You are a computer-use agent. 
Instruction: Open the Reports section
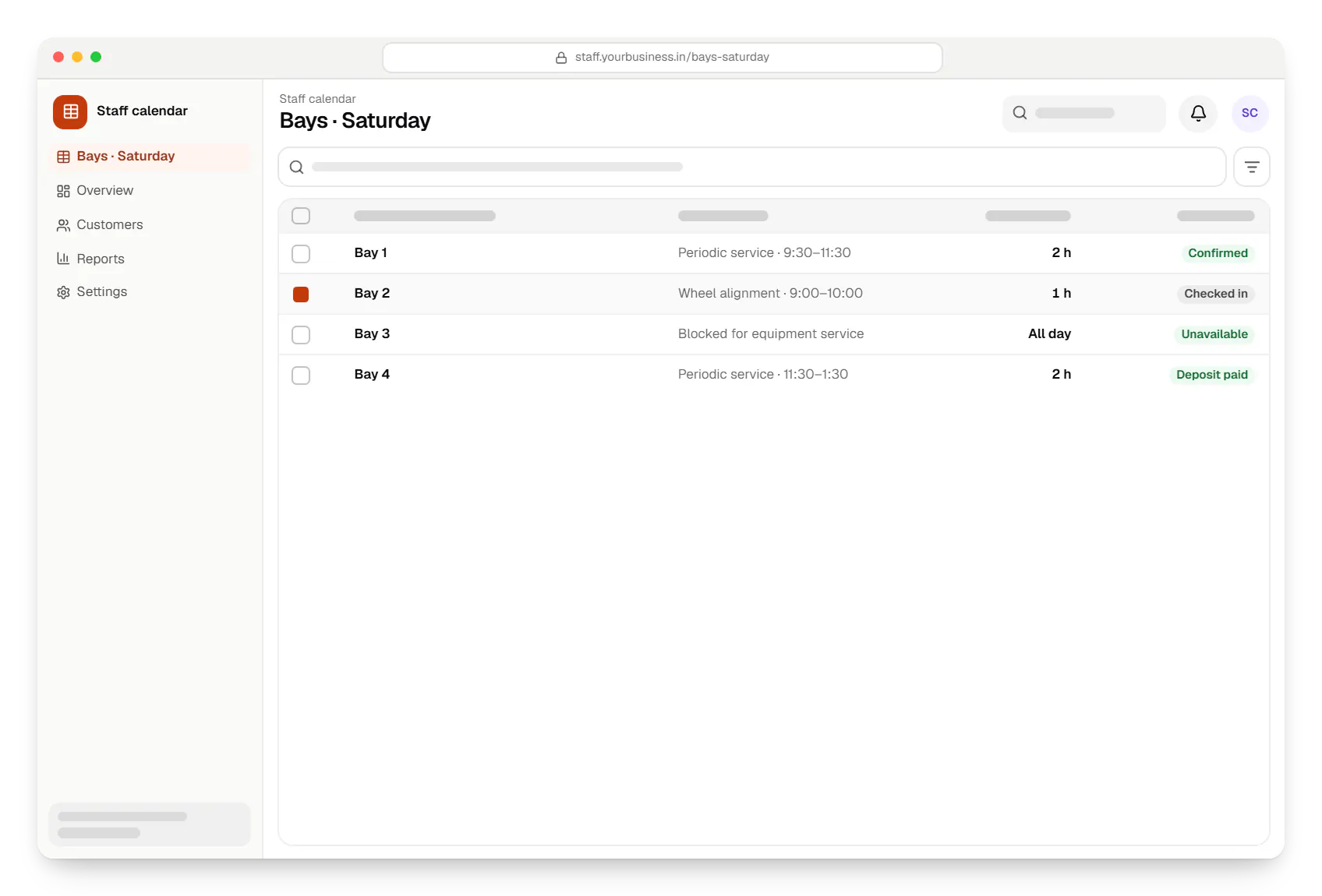click(x=150, y=259)
